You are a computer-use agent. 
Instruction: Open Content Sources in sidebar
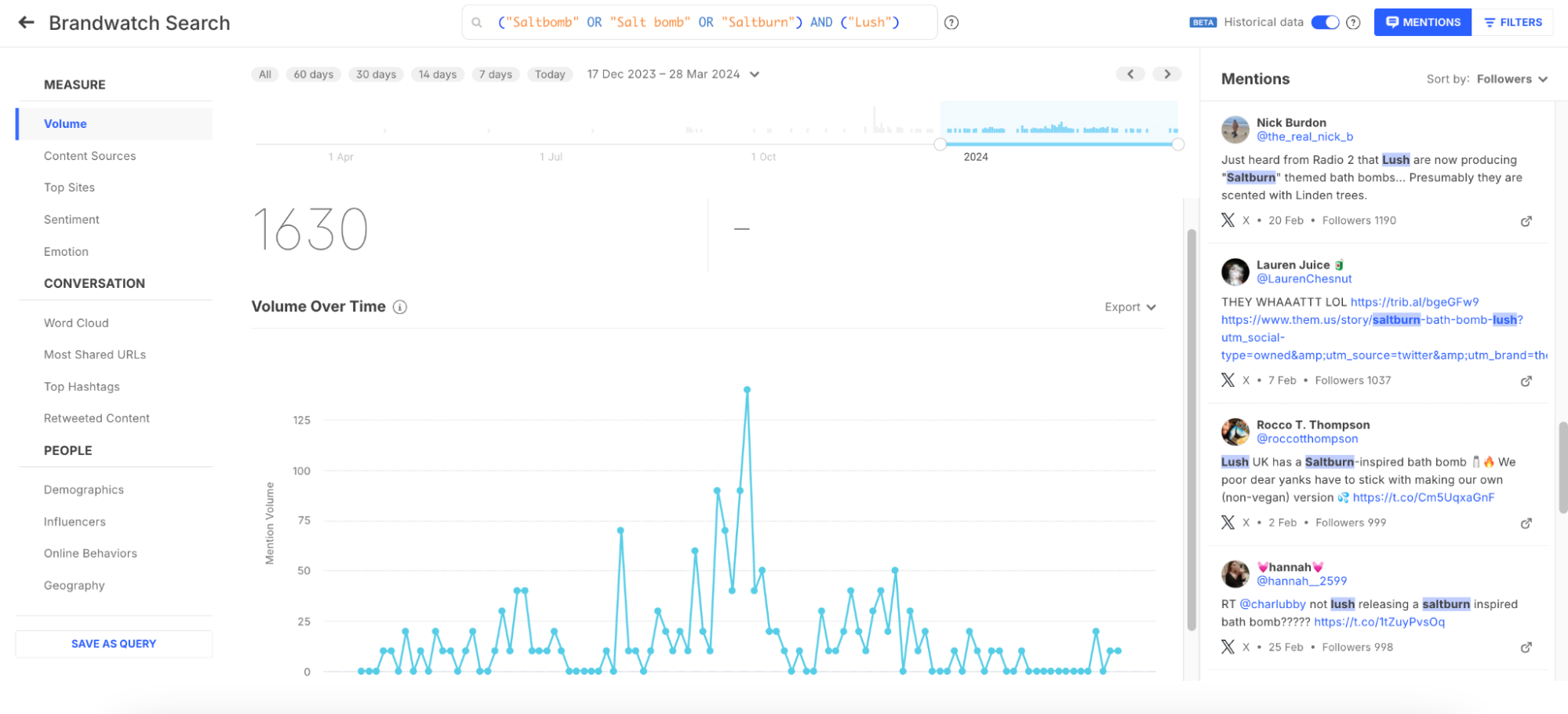click(x=90, y=156)
